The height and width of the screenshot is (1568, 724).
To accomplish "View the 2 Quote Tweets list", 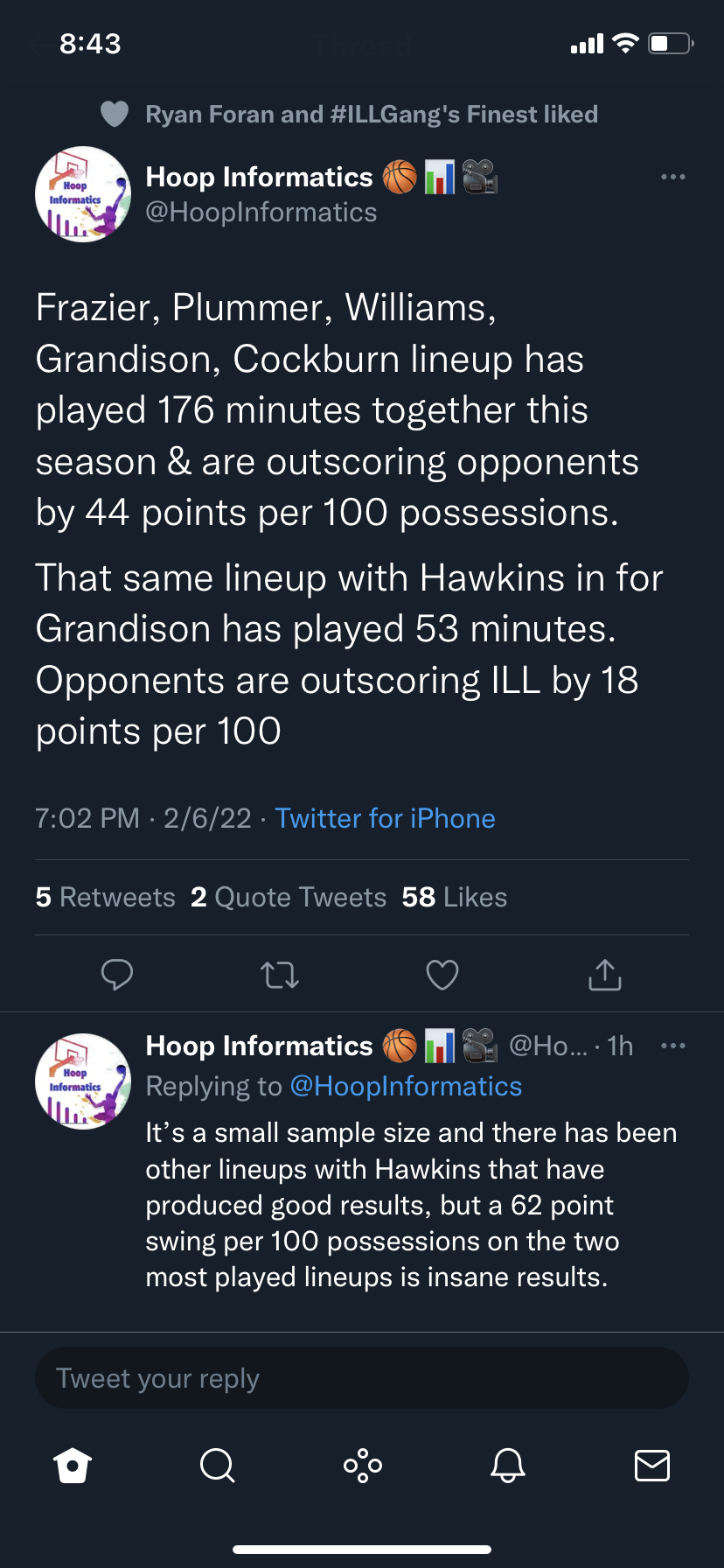I will 289,897.
